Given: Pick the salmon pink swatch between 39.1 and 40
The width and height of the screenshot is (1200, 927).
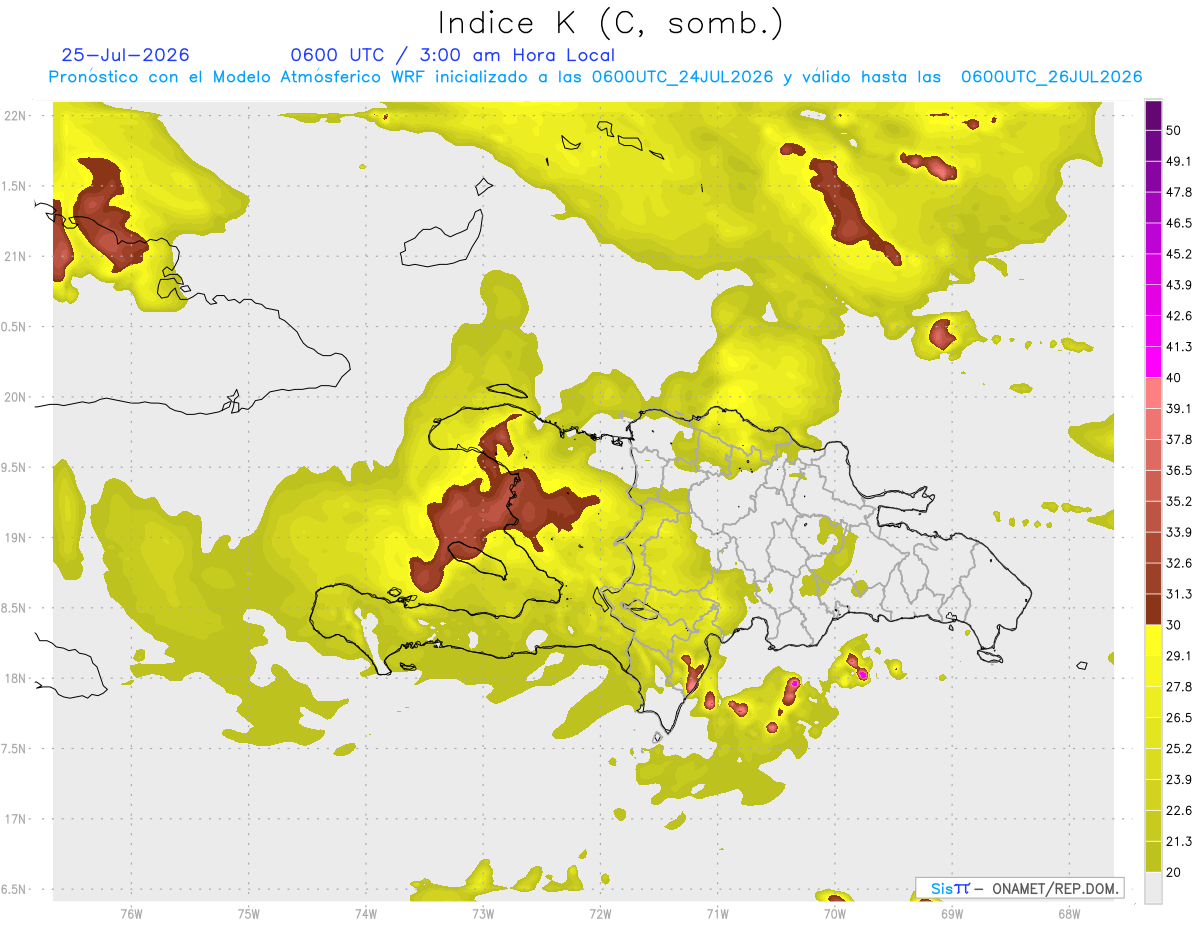Looking at the screenshot, I should 1153,392.
